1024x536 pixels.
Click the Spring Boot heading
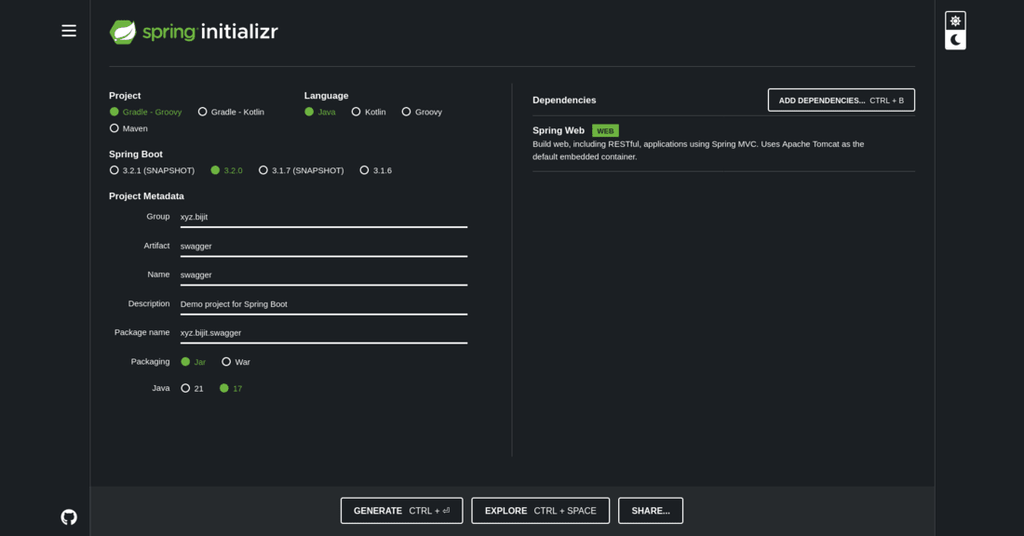[136, 154]
